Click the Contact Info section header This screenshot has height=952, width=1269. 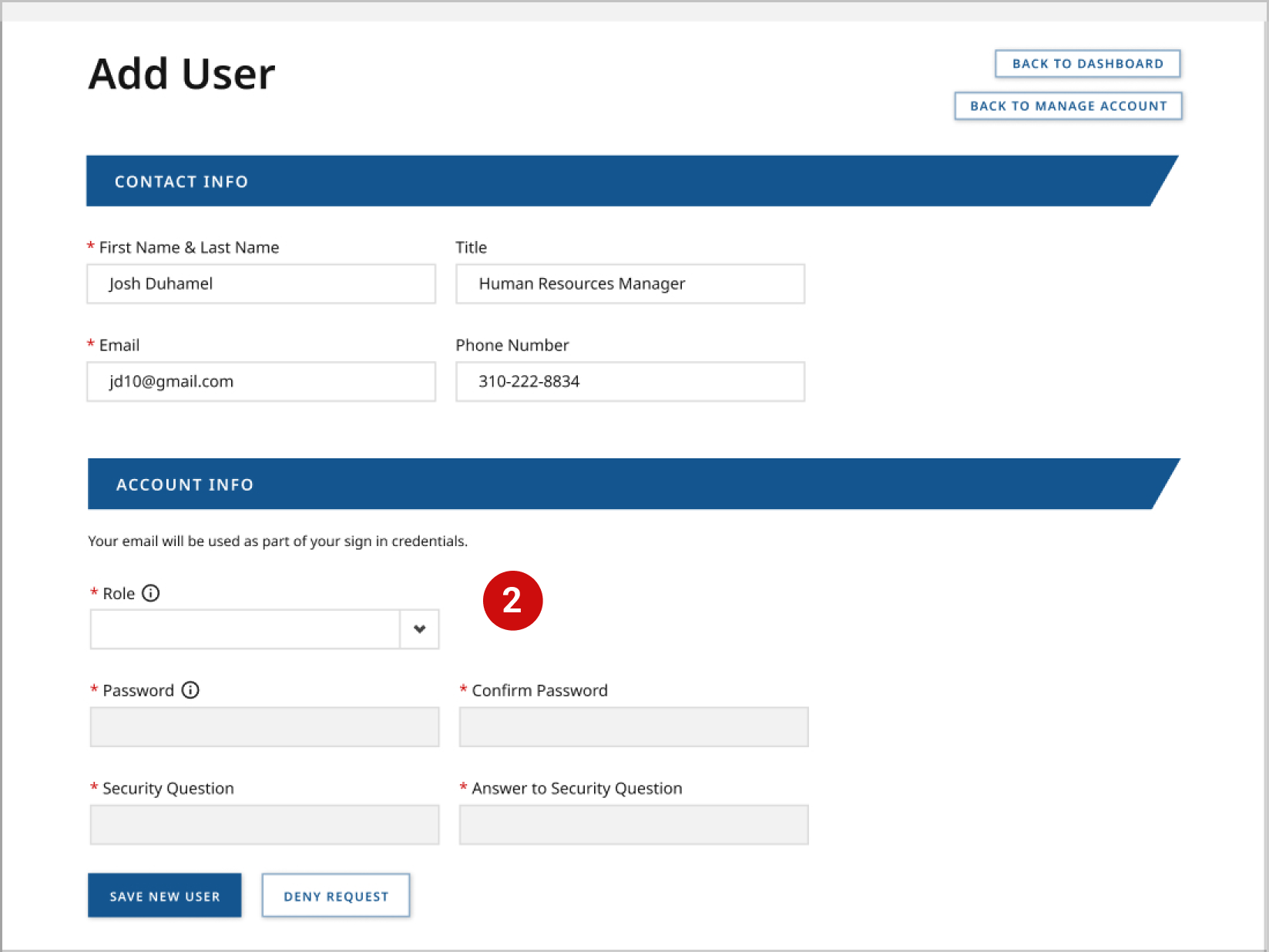pos(632,181)
